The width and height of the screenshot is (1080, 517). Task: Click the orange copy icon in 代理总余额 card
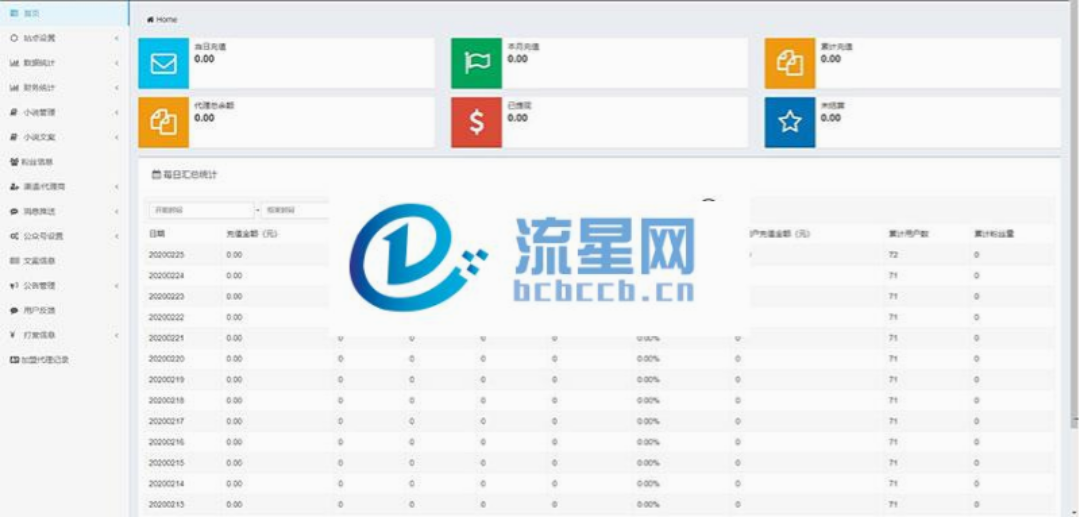click(163, 122)
